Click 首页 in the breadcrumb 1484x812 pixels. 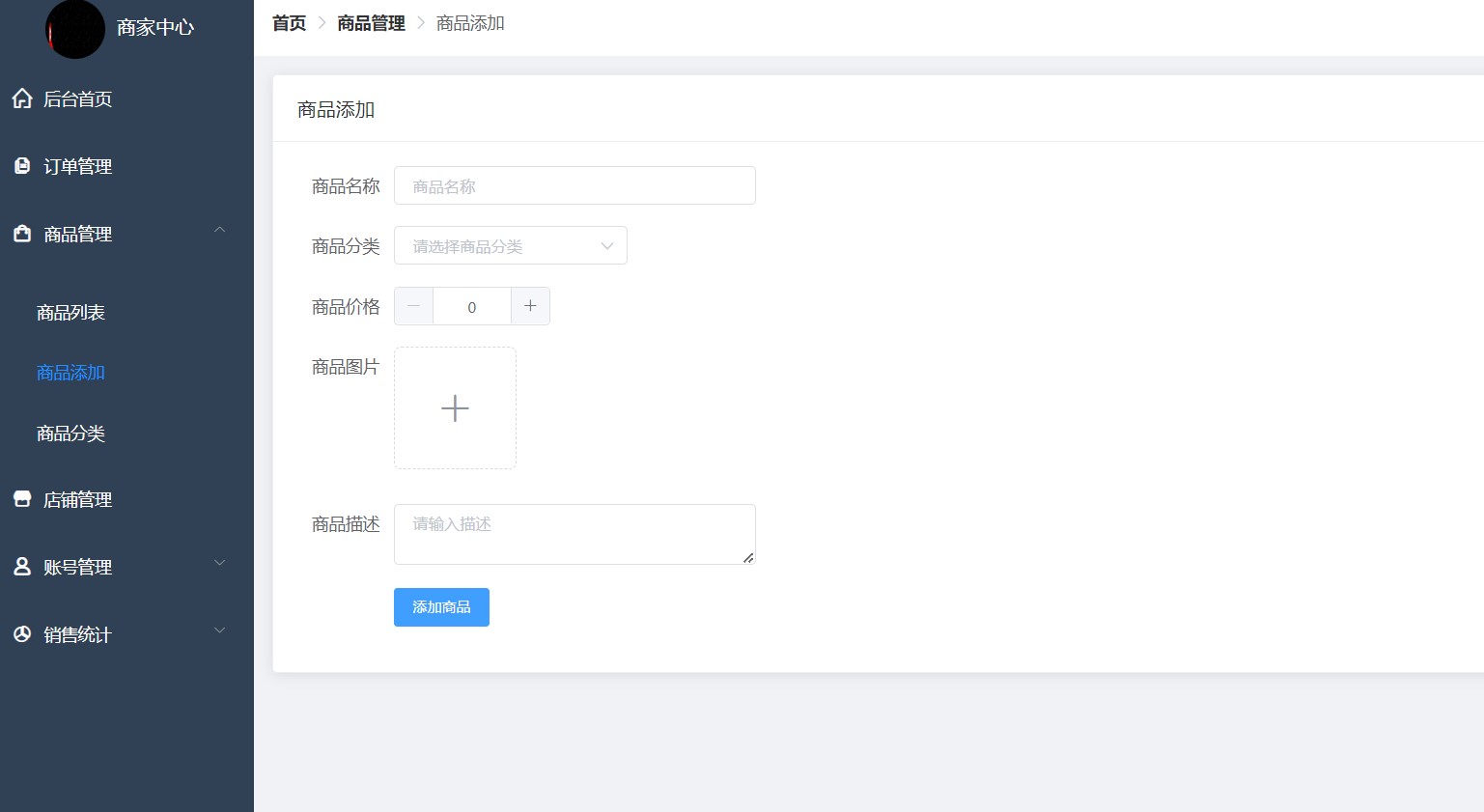[290, 23]
